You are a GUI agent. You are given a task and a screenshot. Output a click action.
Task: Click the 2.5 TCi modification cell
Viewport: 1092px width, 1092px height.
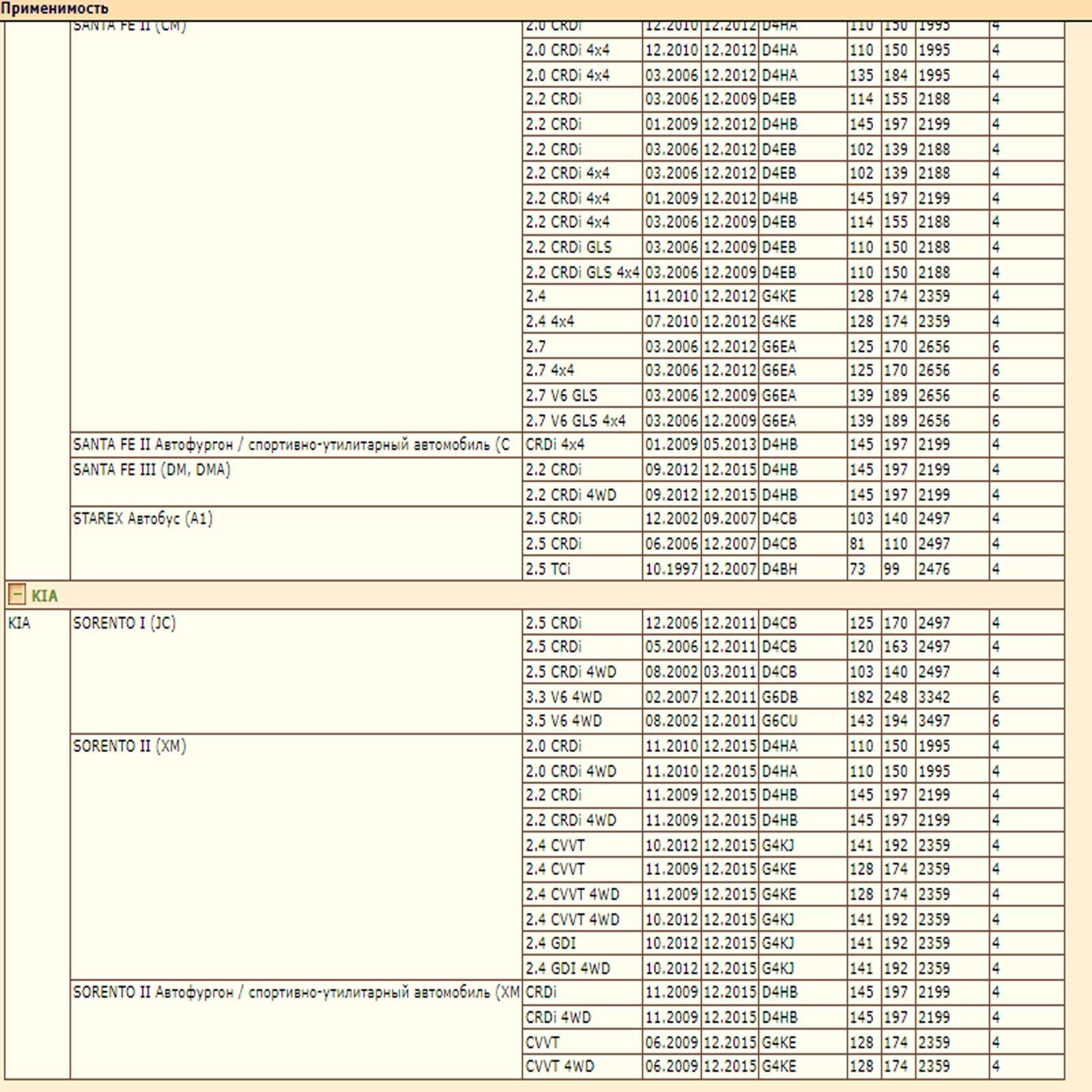coord(548,569)
